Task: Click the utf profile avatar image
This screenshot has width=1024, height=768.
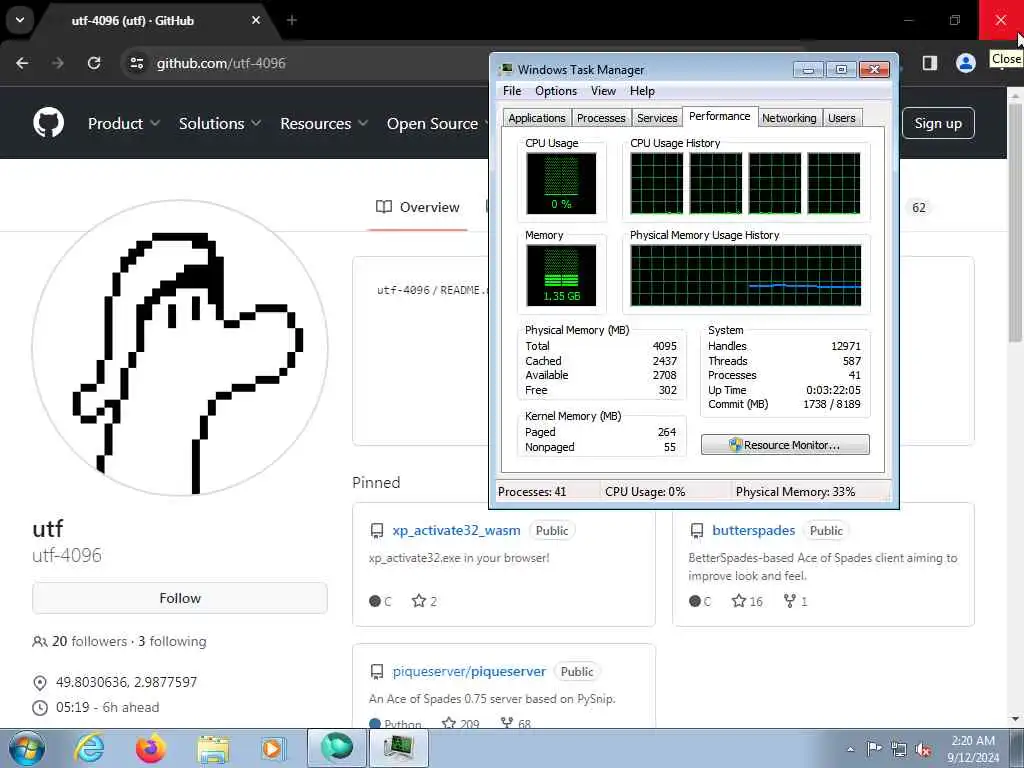Action: 180,347
